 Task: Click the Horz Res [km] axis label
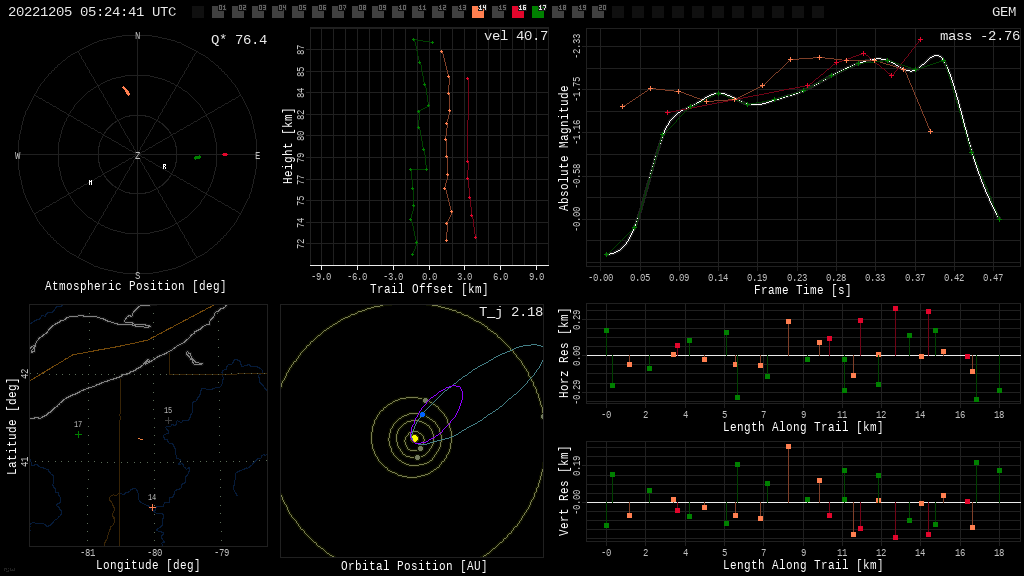click(x=564, y=353)
